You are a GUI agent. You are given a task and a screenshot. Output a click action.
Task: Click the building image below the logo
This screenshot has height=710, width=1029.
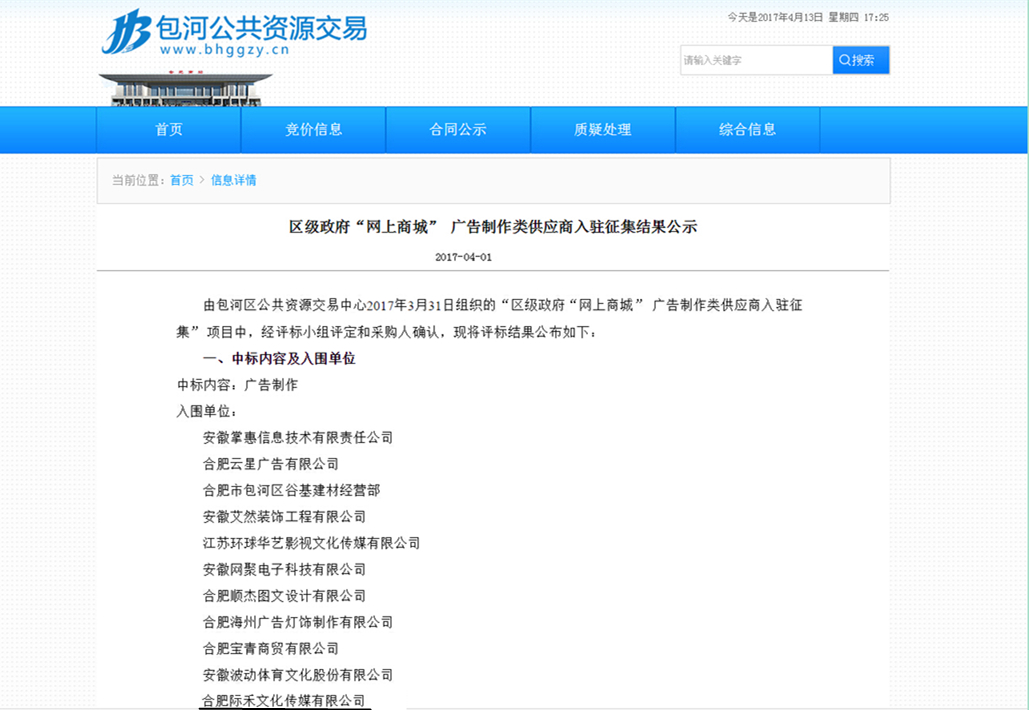185,89
